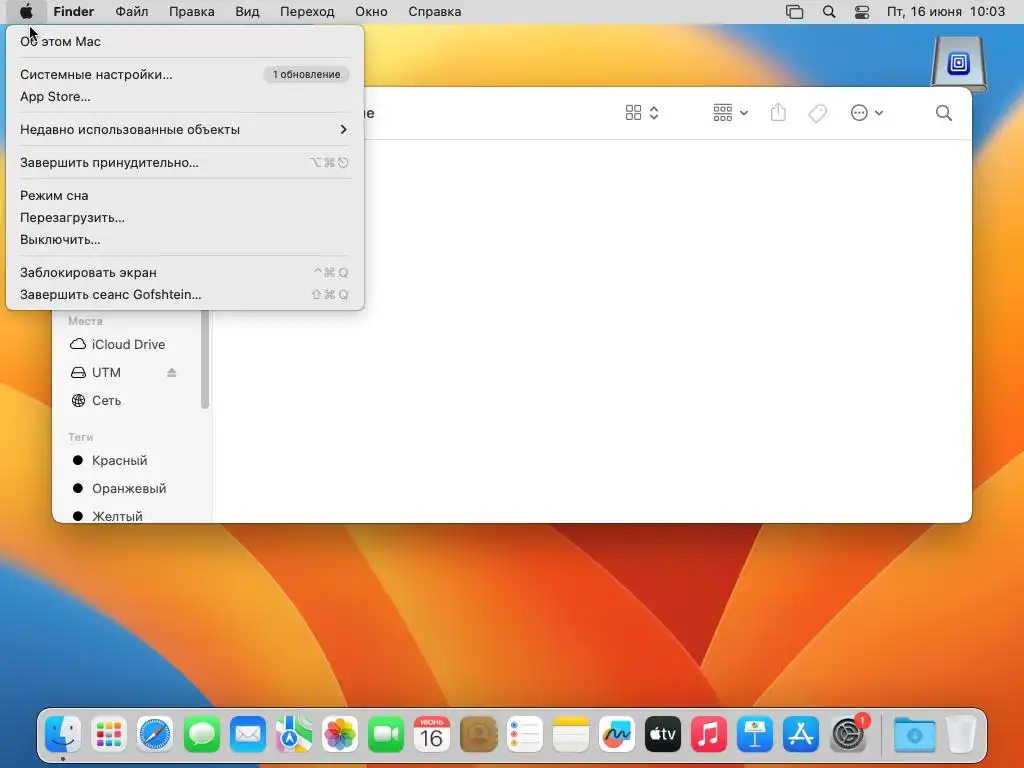Image resolution: width=1024 pixels, height=768 pixels.
Task: Open the Файл menu
Action: (131, 12)
